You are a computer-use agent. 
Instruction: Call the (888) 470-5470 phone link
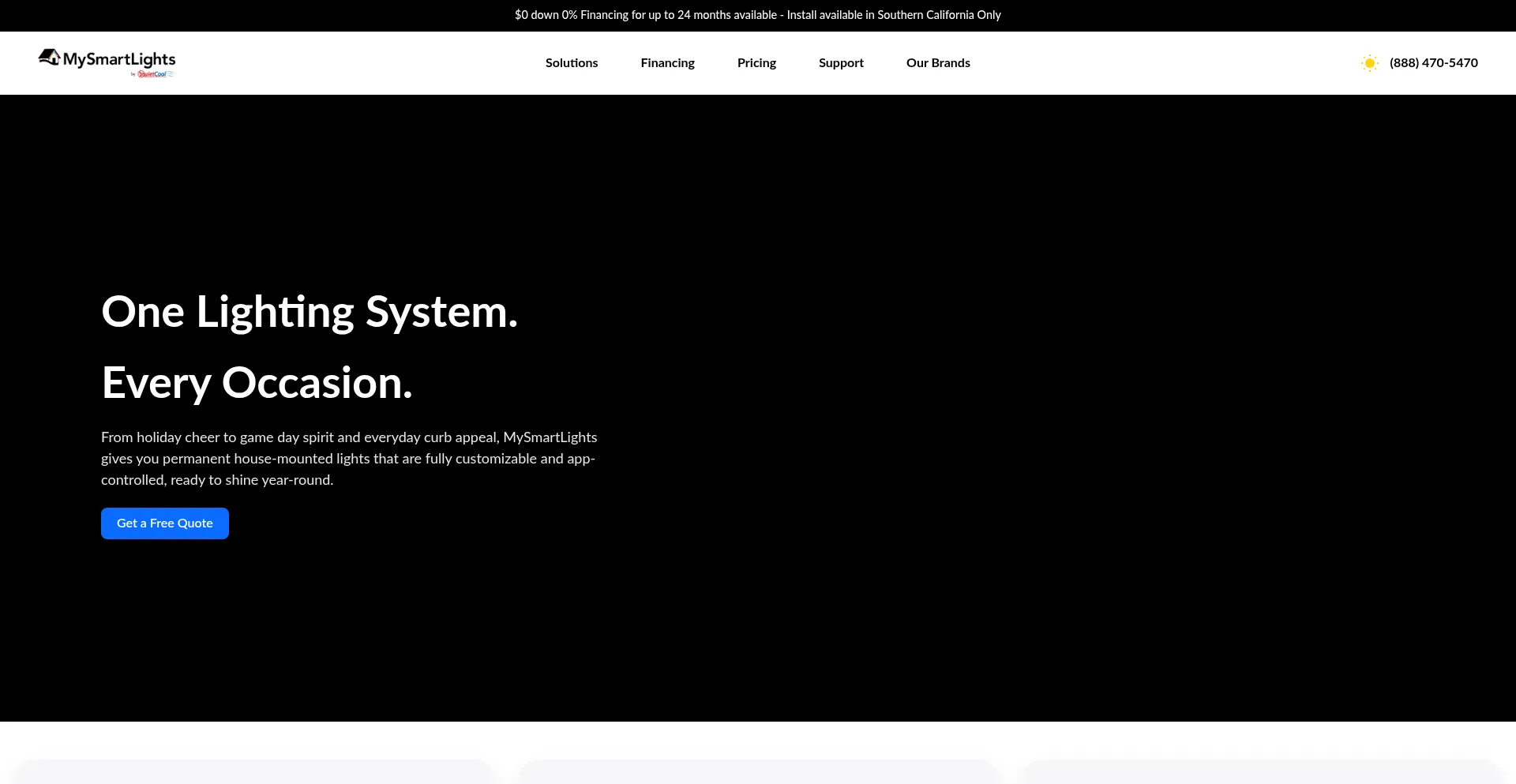click(1433, 63)
